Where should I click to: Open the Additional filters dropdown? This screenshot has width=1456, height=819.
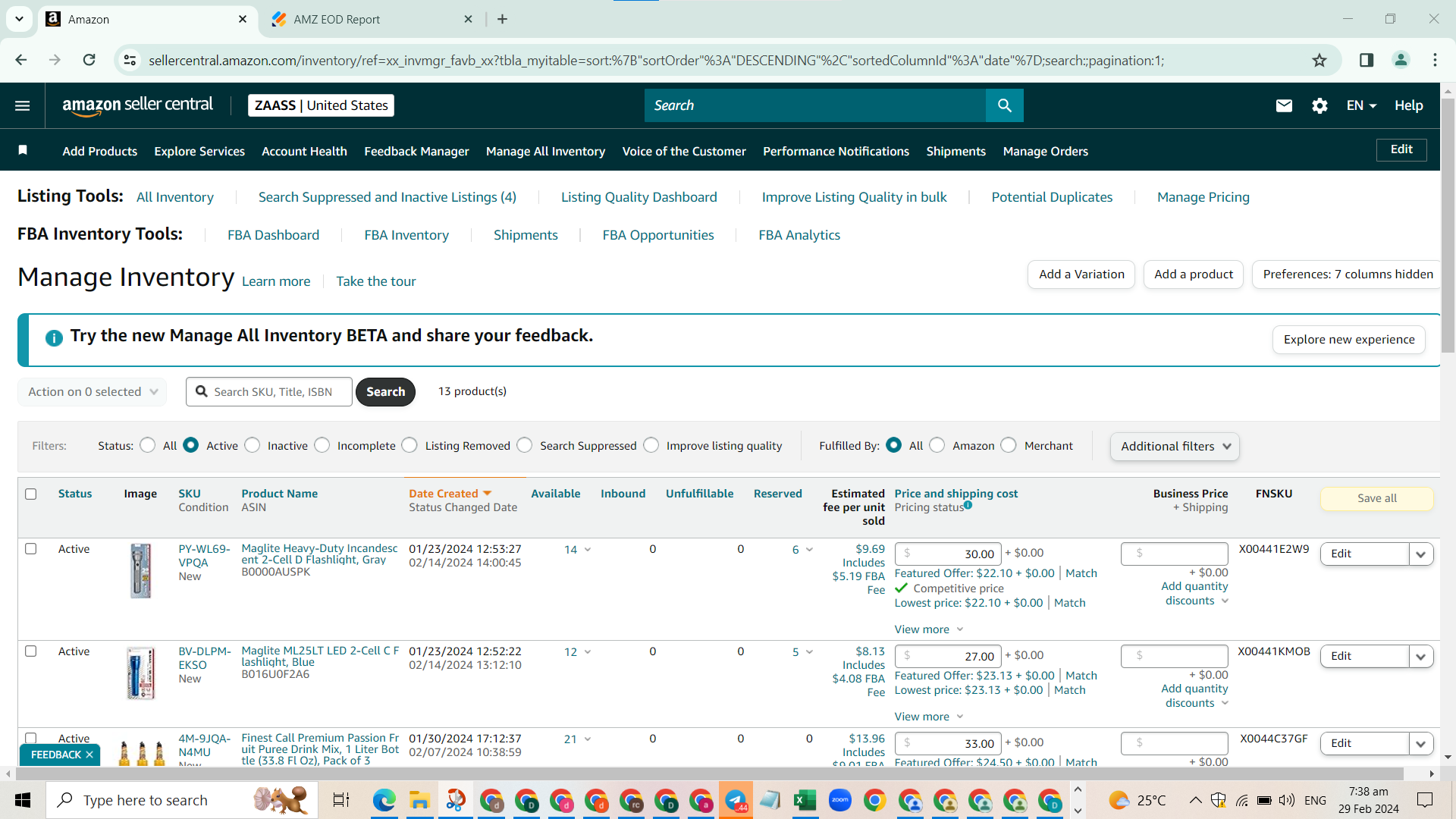coord(1175,446)
